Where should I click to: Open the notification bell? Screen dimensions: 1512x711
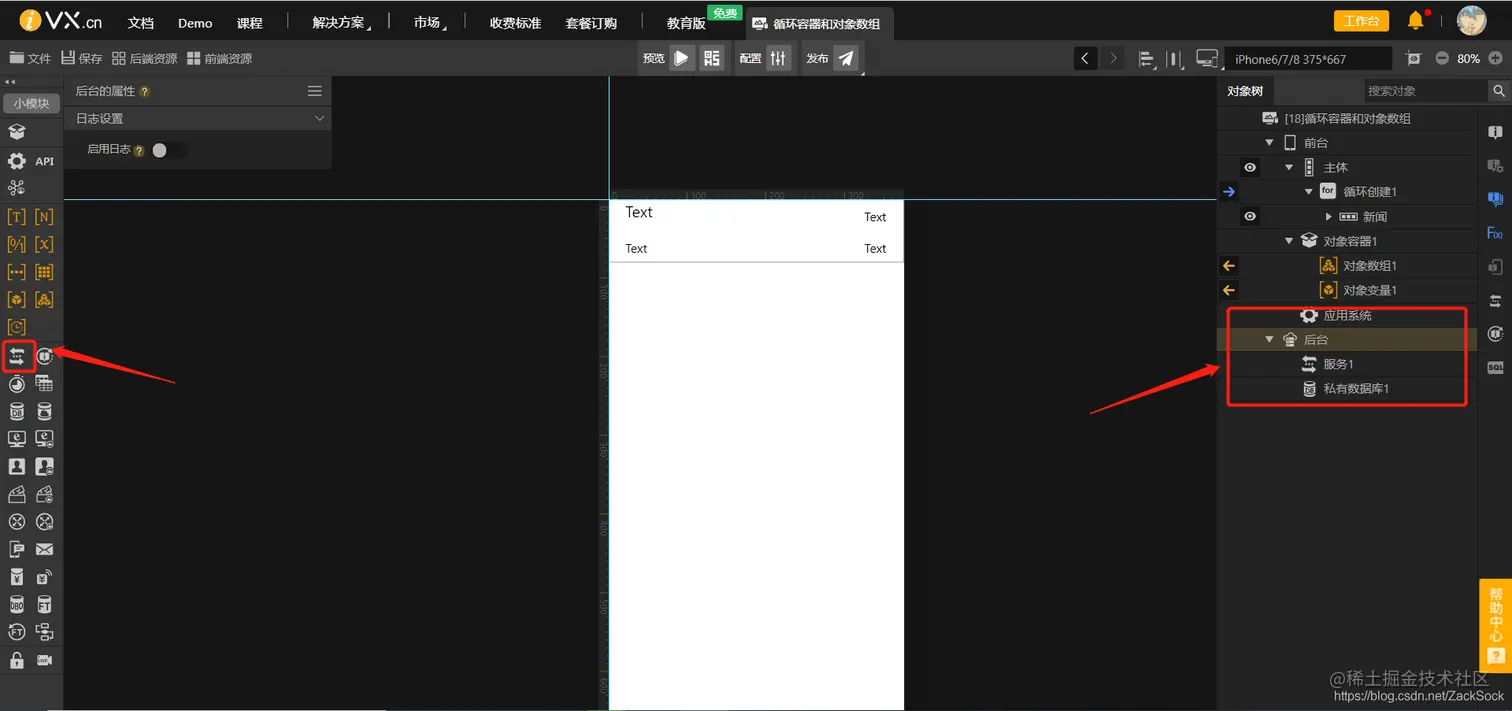pos(1415,20)
